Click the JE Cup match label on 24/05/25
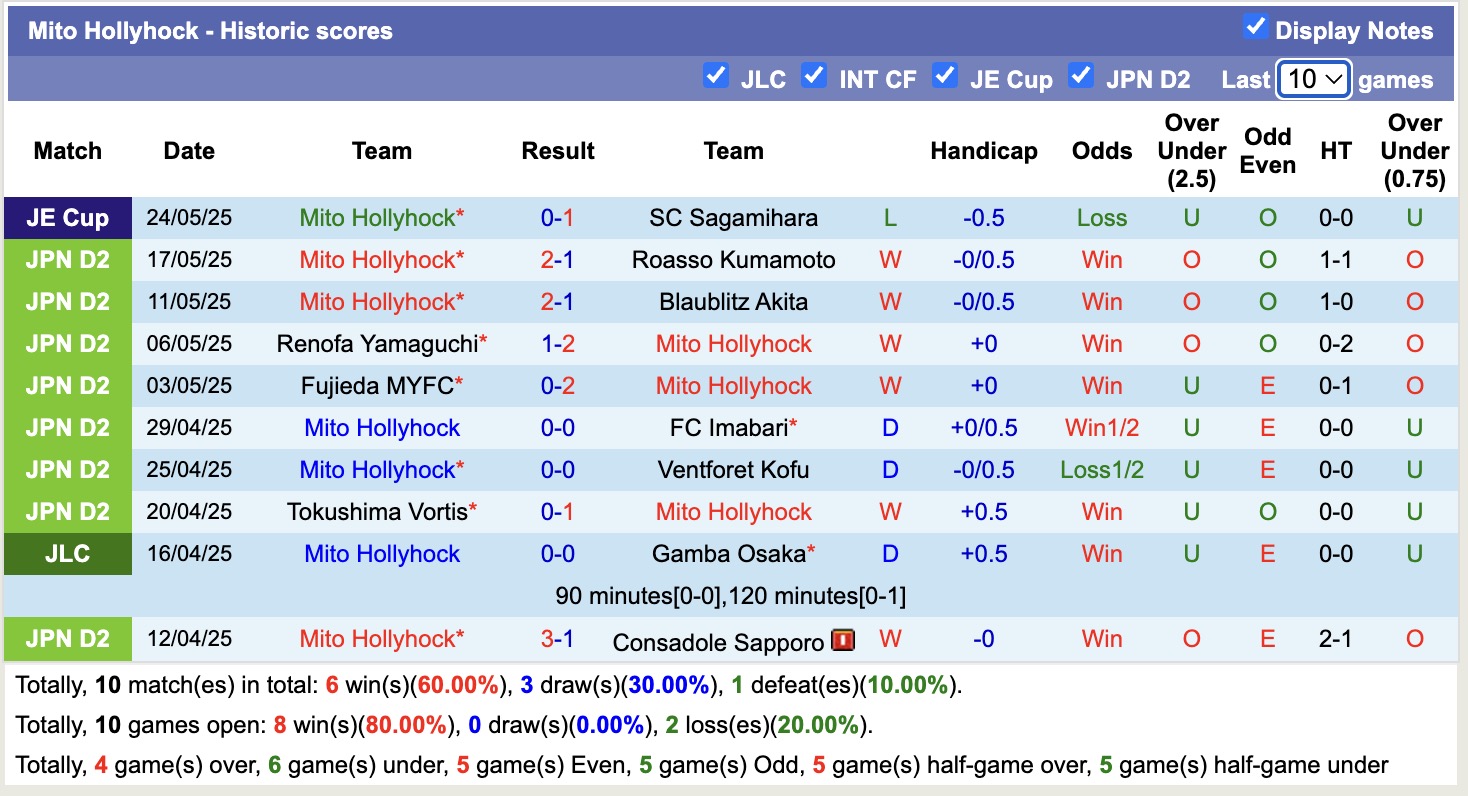1468x796 pixels. 67,218
